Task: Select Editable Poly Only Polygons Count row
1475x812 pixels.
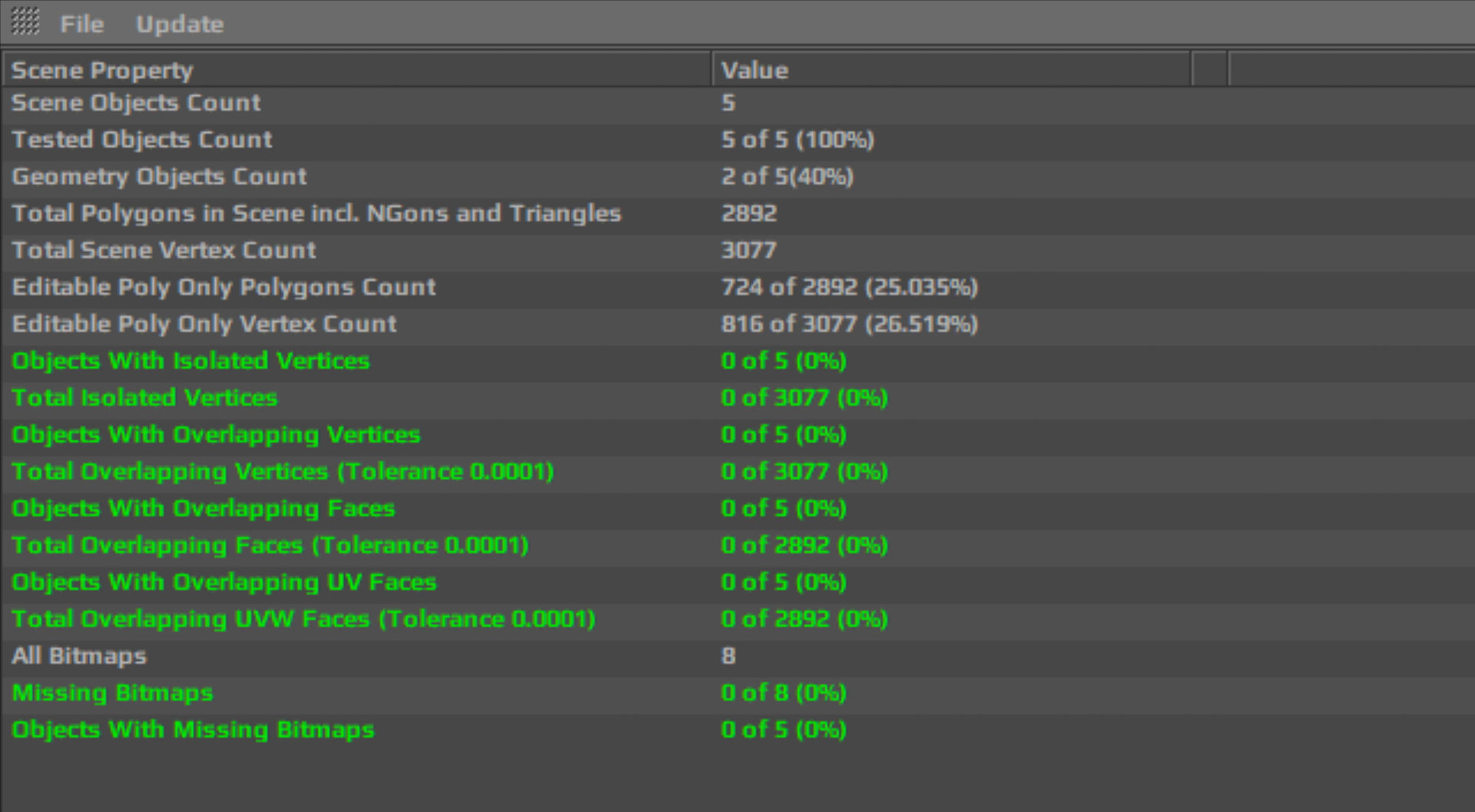Action: [737, 287]
